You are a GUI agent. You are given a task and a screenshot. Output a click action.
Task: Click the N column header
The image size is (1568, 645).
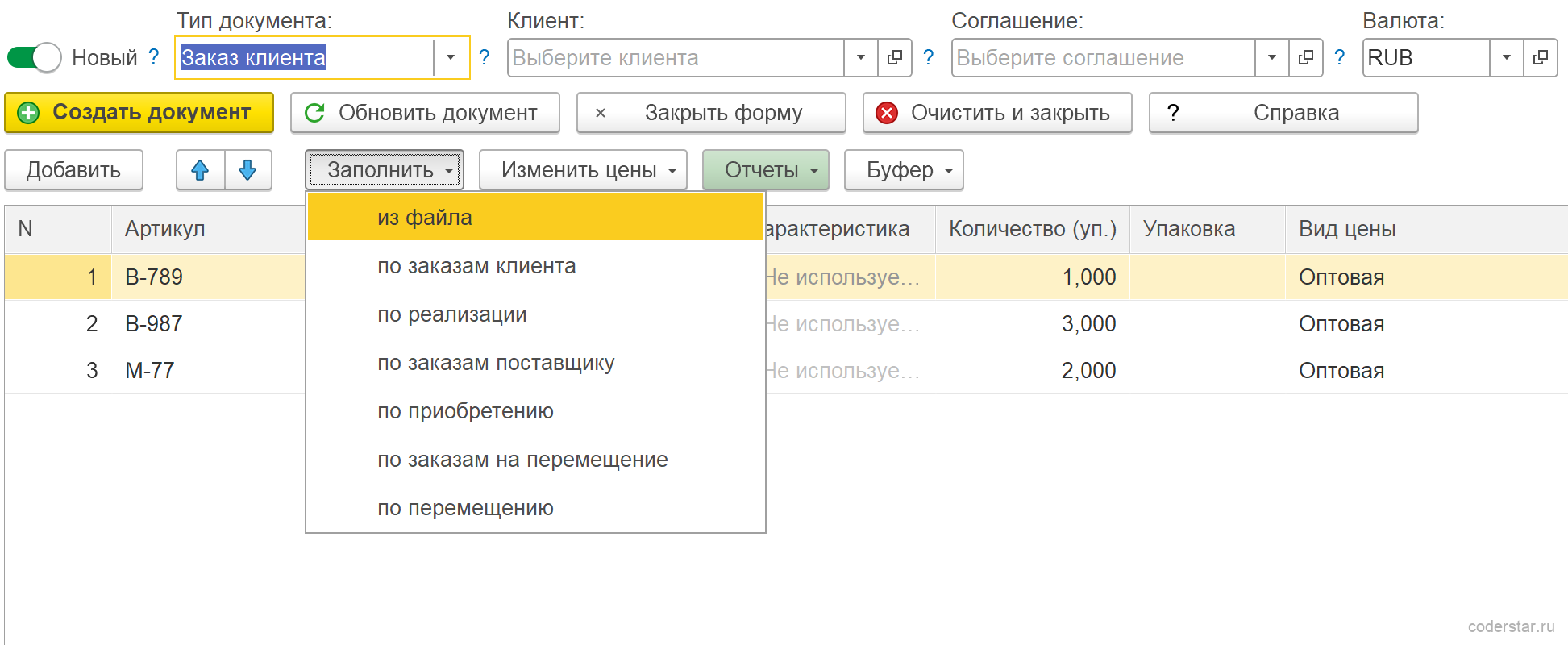pyautogui.click(x=58, y=229)
